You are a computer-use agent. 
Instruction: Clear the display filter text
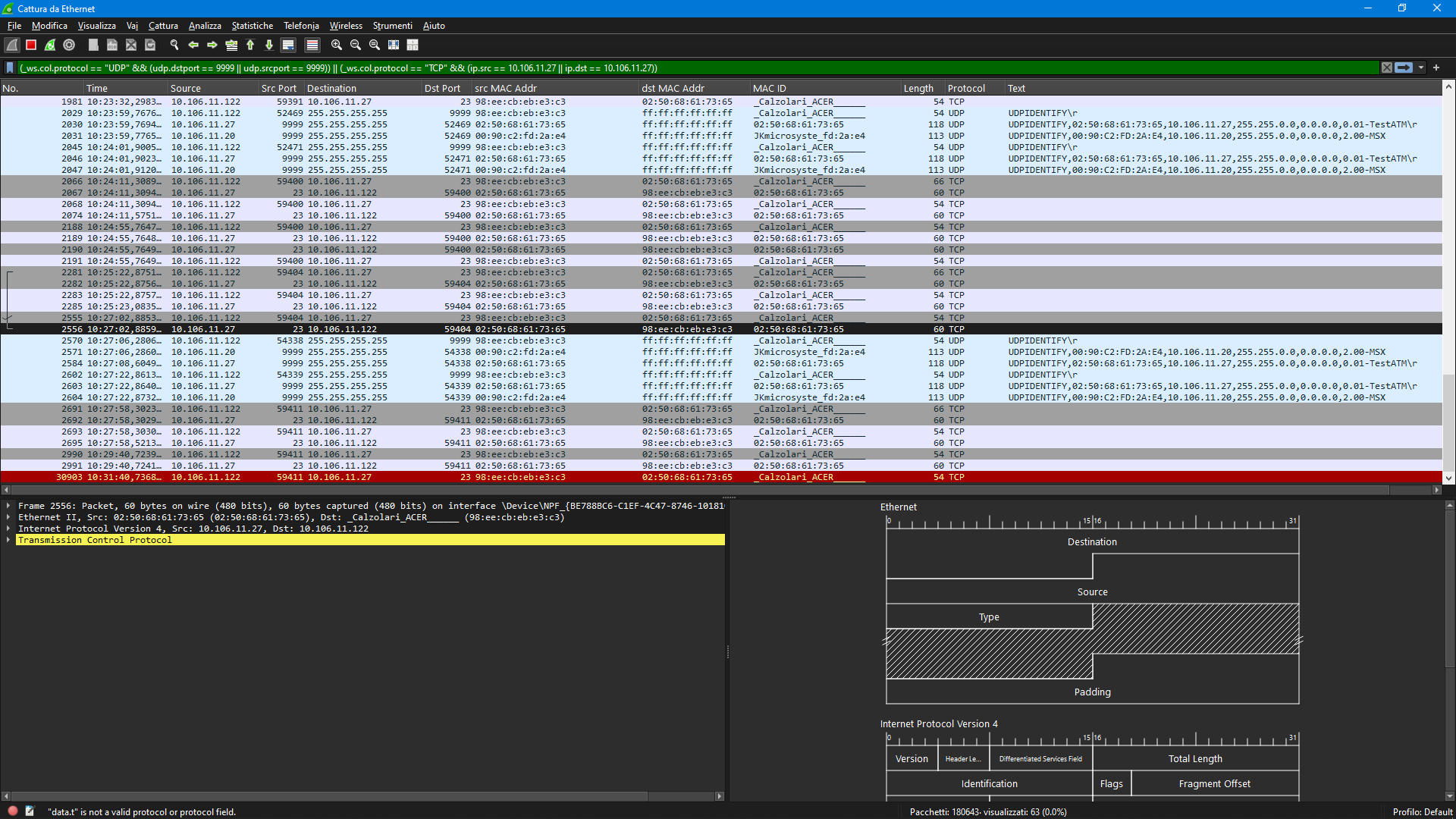[x=1387, y=67]
